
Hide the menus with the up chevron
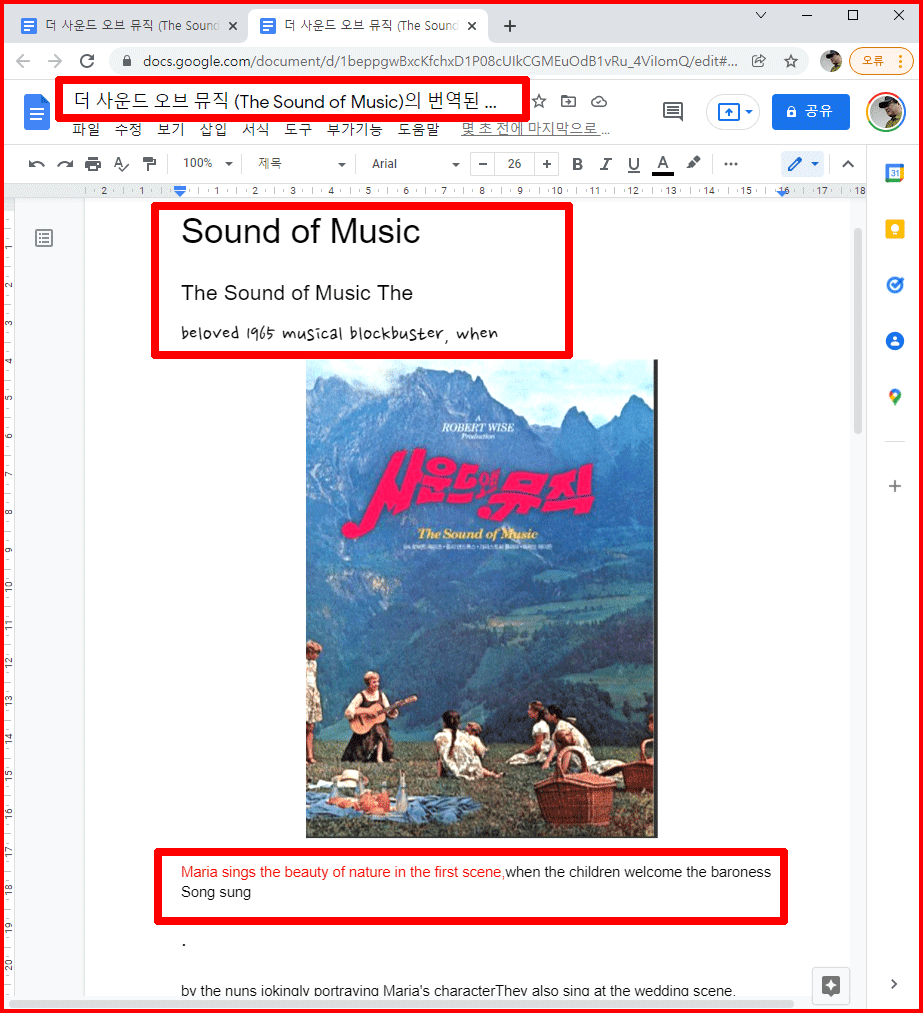tap(848, 164)
